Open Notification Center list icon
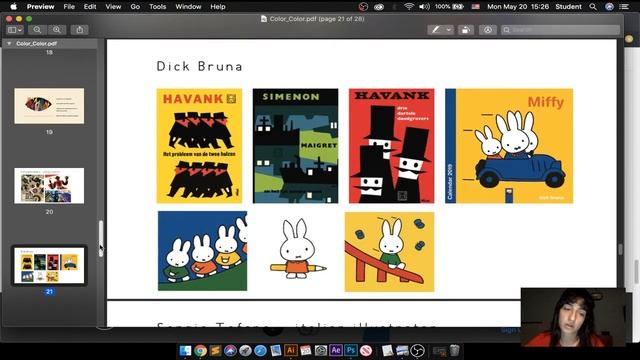The height and width of the screenshot is (360, 640). [x=624, y=7]
